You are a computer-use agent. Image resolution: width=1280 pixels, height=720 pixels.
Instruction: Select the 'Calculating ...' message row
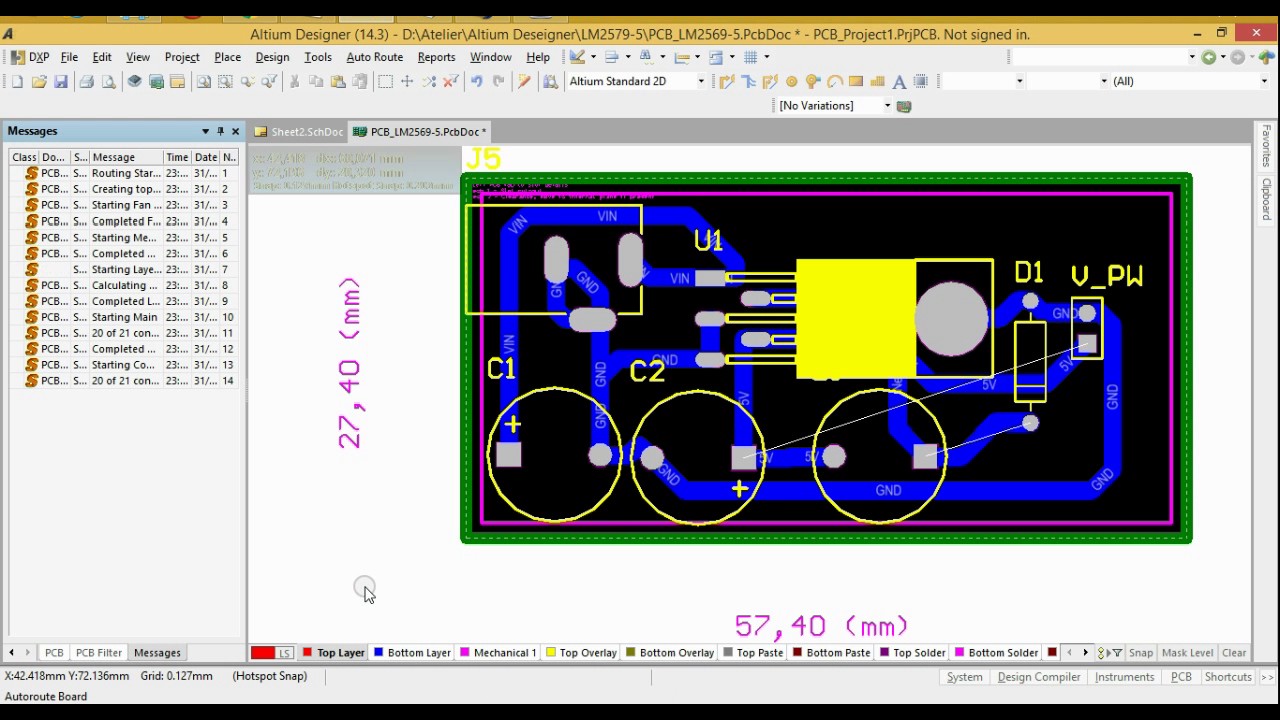124,285
